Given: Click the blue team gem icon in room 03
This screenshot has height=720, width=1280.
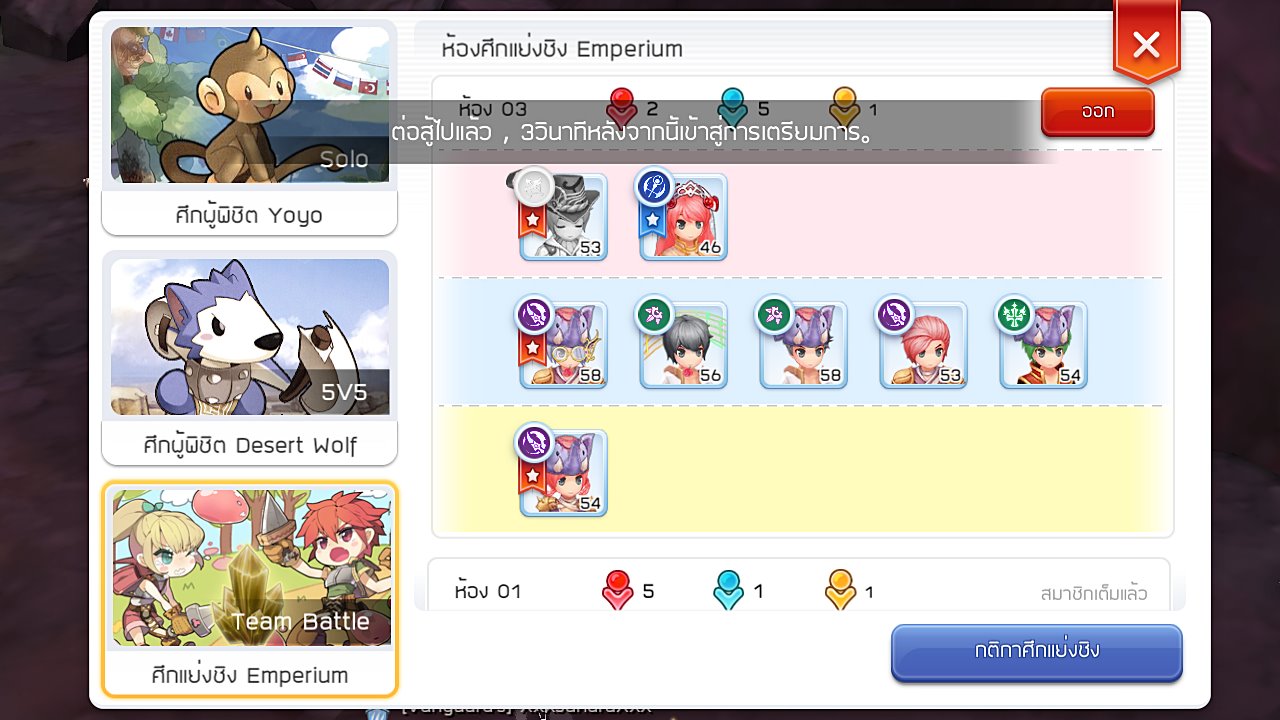Looking at the screenshot, I should [x=733, y=109].
